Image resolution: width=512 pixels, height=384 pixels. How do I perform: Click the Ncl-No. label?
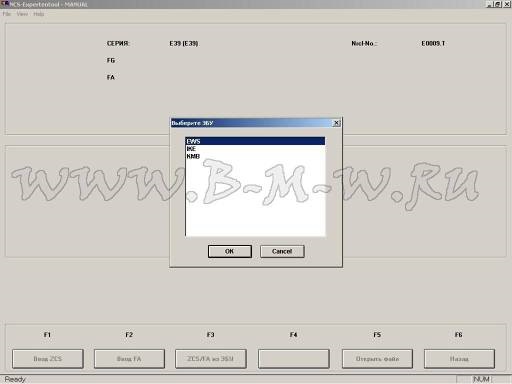click(364, 43)
